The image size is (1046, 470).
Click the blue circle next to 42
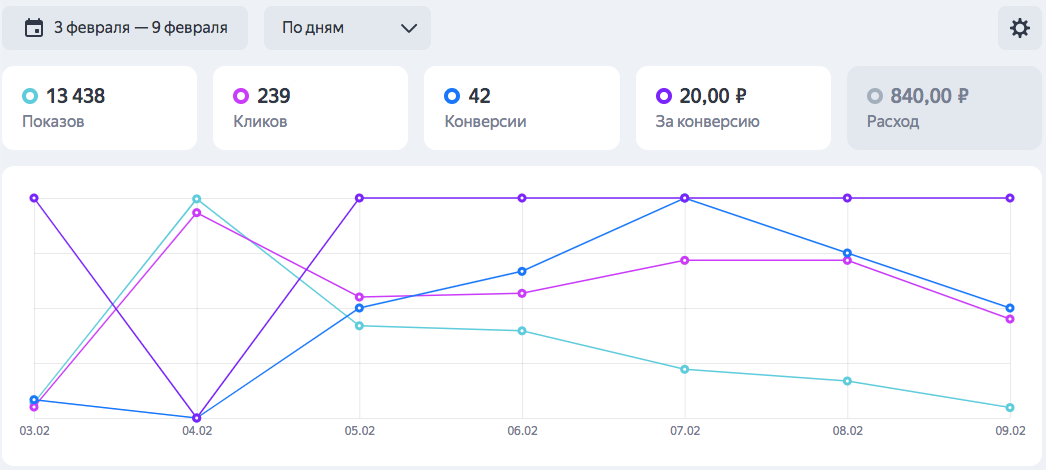[452, 97]
